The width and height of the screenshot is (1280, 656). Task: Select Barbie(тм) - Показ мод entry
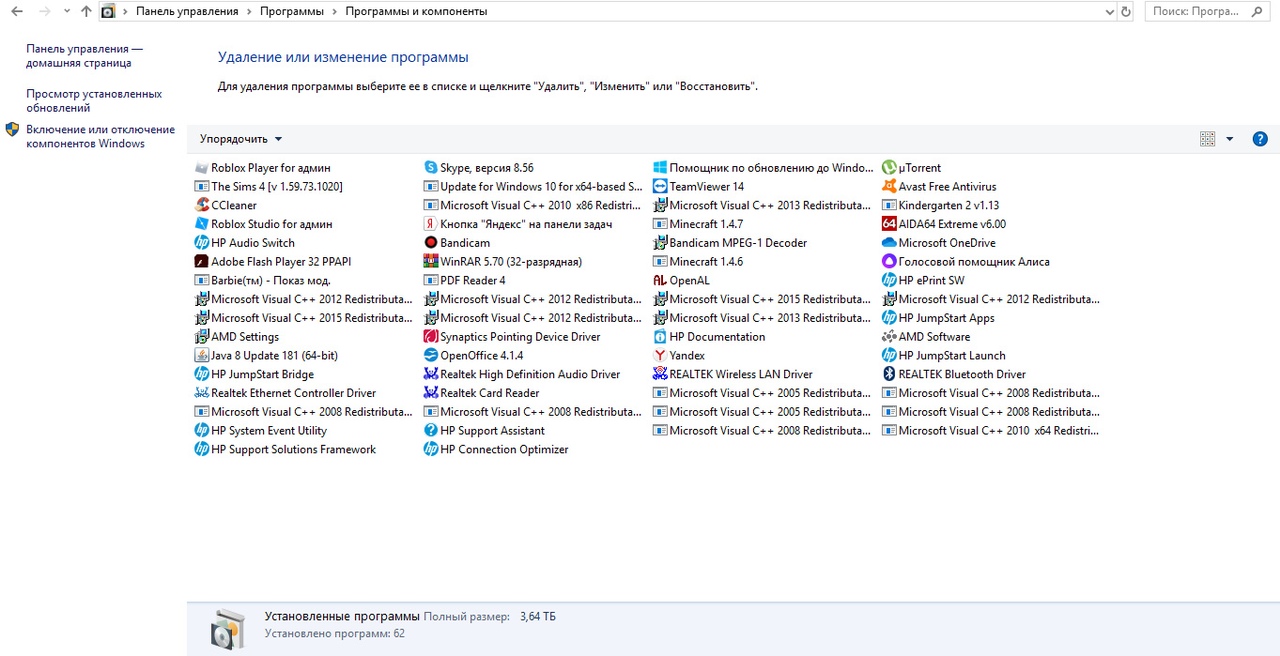(262, 280)
